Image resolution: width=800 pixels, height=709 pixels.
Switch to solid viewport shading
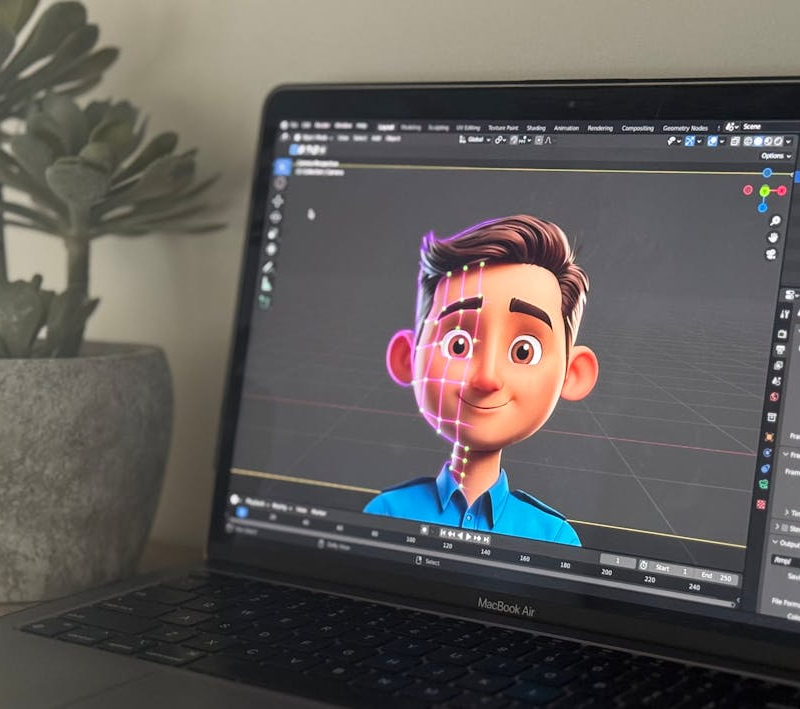[758, 141]
